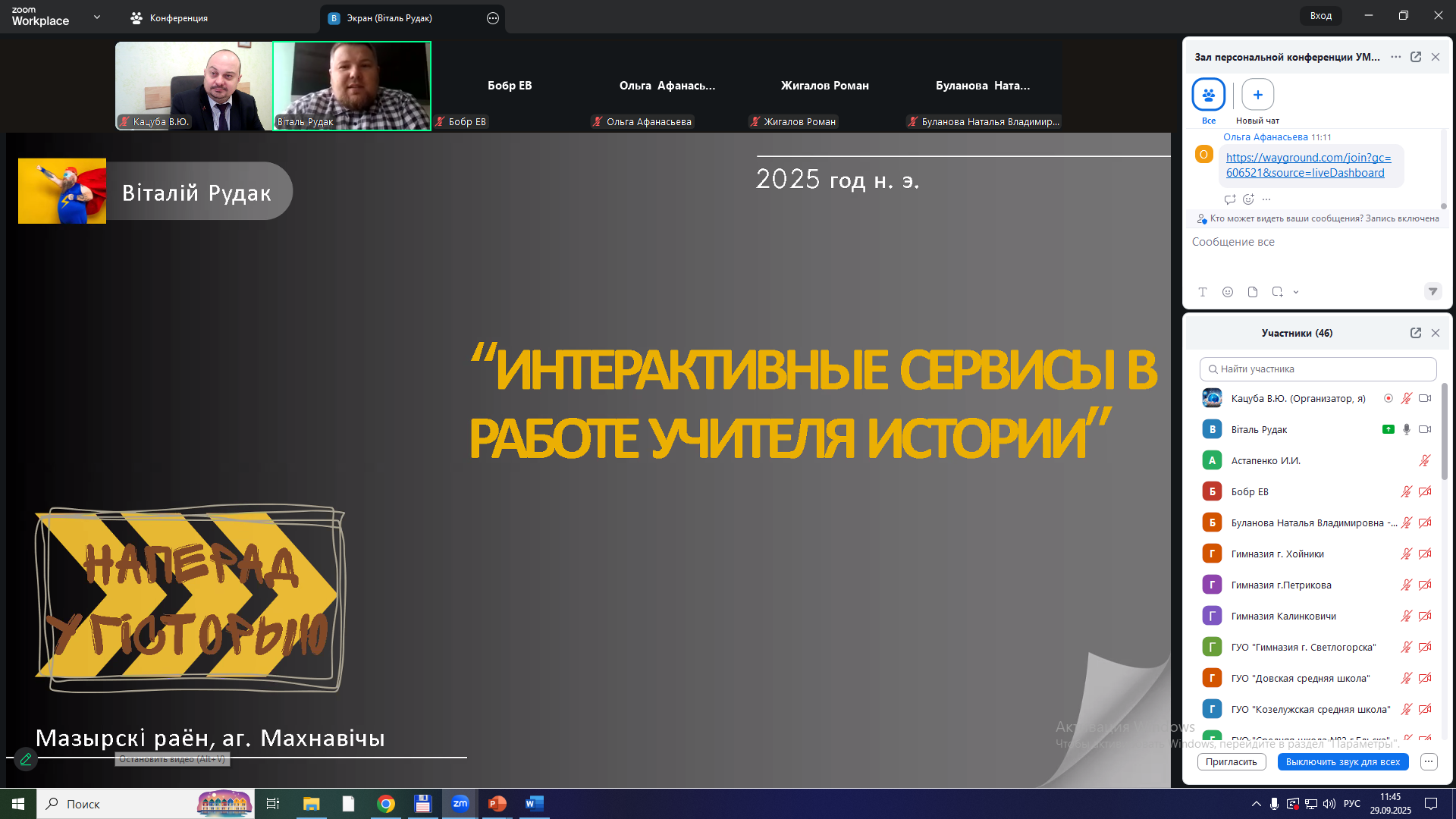Click the send message arrow icon
Screen dimensions: 1456x819
(x=1432, y=291)
